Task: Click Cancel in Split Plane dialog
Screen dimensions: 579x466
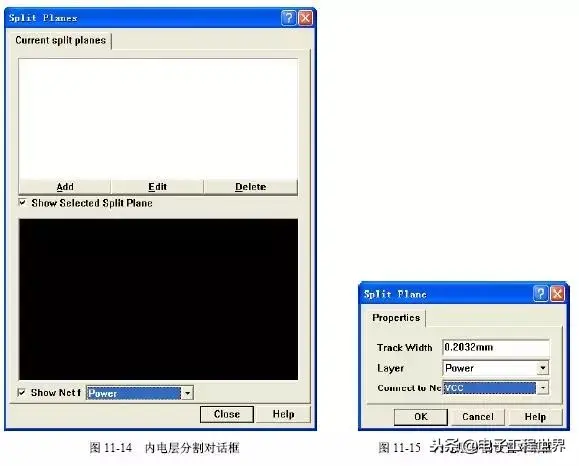Action: pyautogui.click(x=478, y=417)
